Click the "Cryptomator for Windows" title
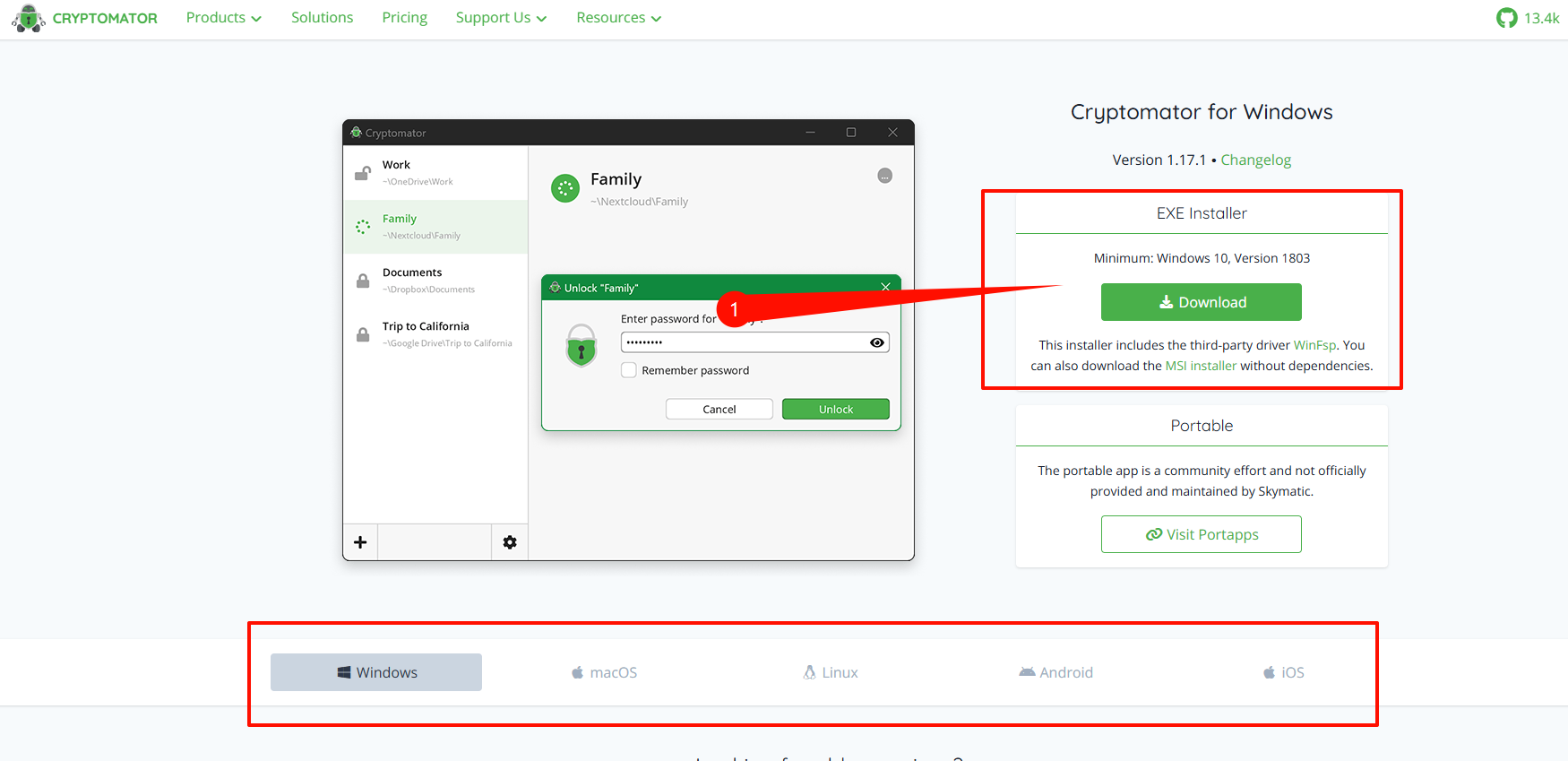The image size is (1568, 761). [x=1202, y=112]
